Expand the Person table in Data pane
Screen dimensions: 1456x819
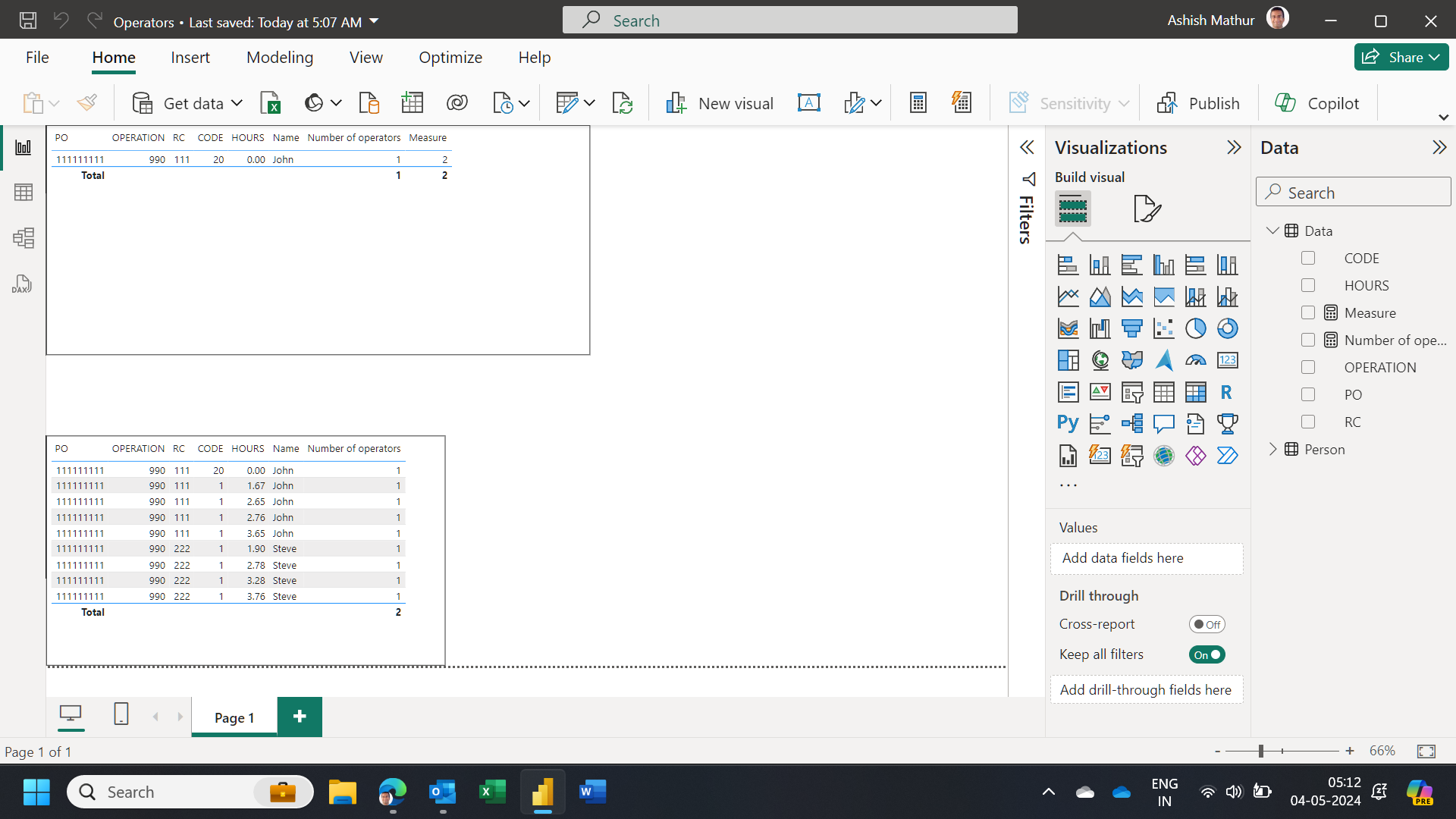point(1273,449)
